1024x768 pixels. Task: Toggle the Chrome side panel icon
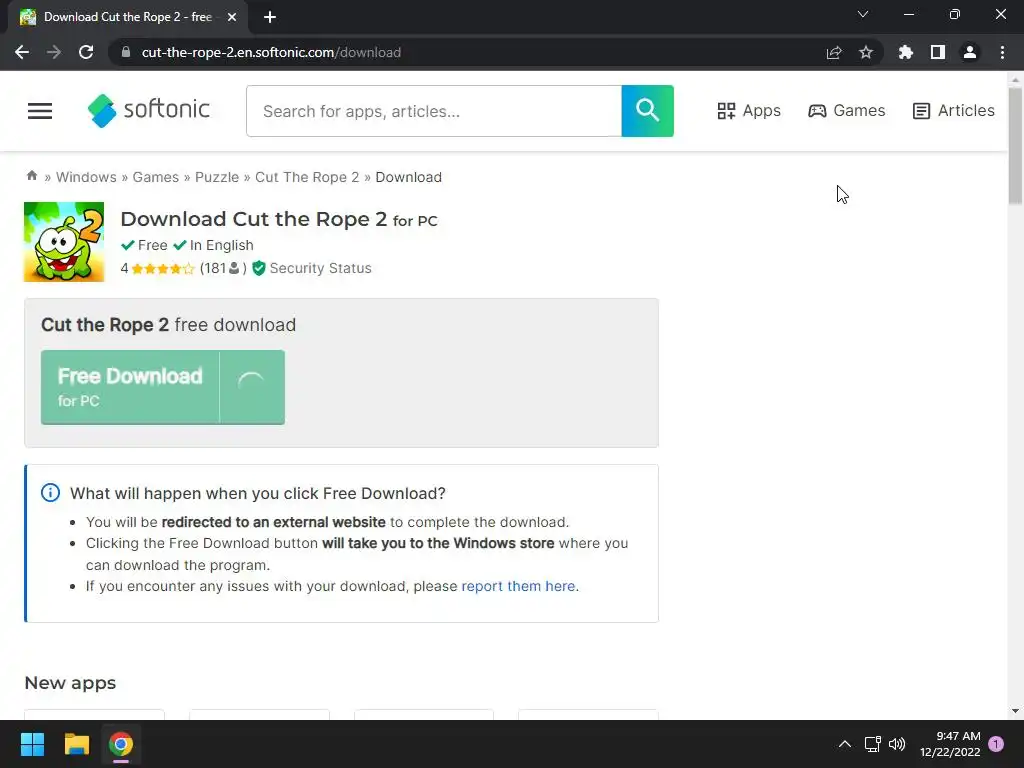[x=938, y=52]
